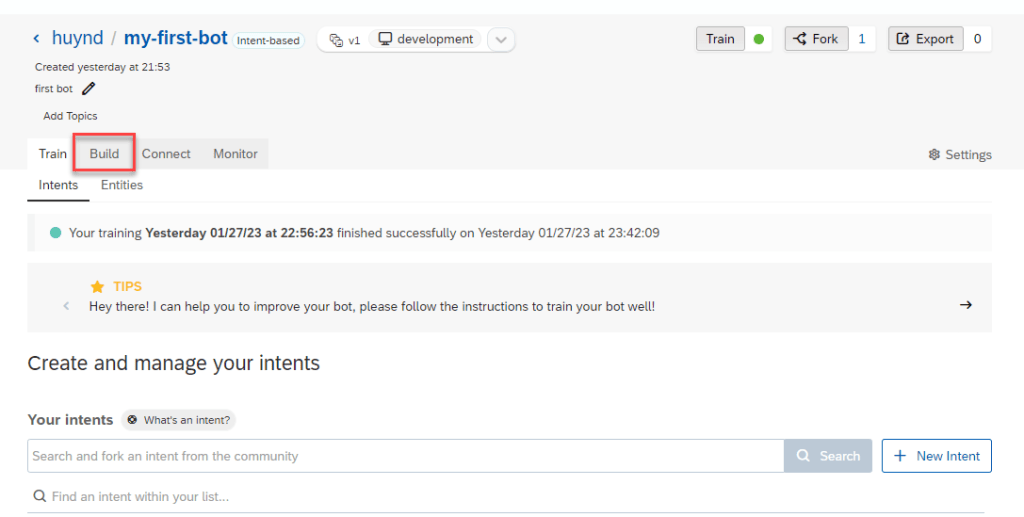Click the star icon next to TIPS
This screenshot has height=517, width=1024.
[97, 287]
